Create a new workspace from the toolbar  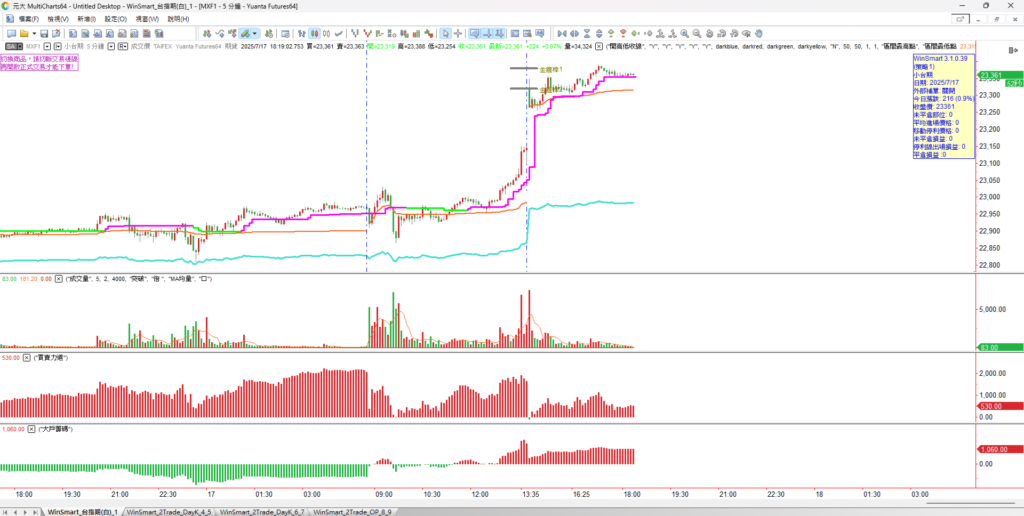point(11,33)
